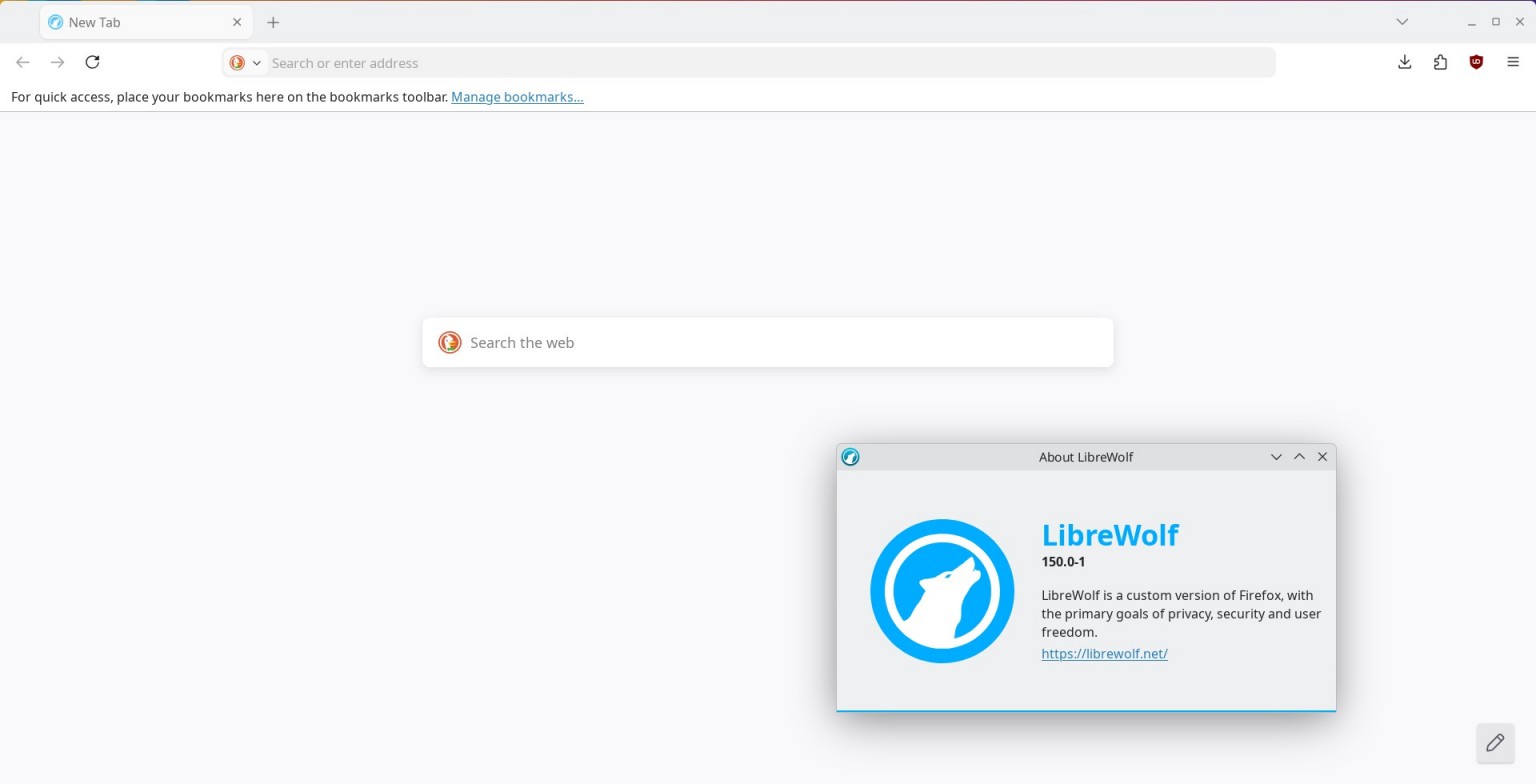Click the uBlock Origin extension icon
The image size is (1536, 784).
[1476, 62]
